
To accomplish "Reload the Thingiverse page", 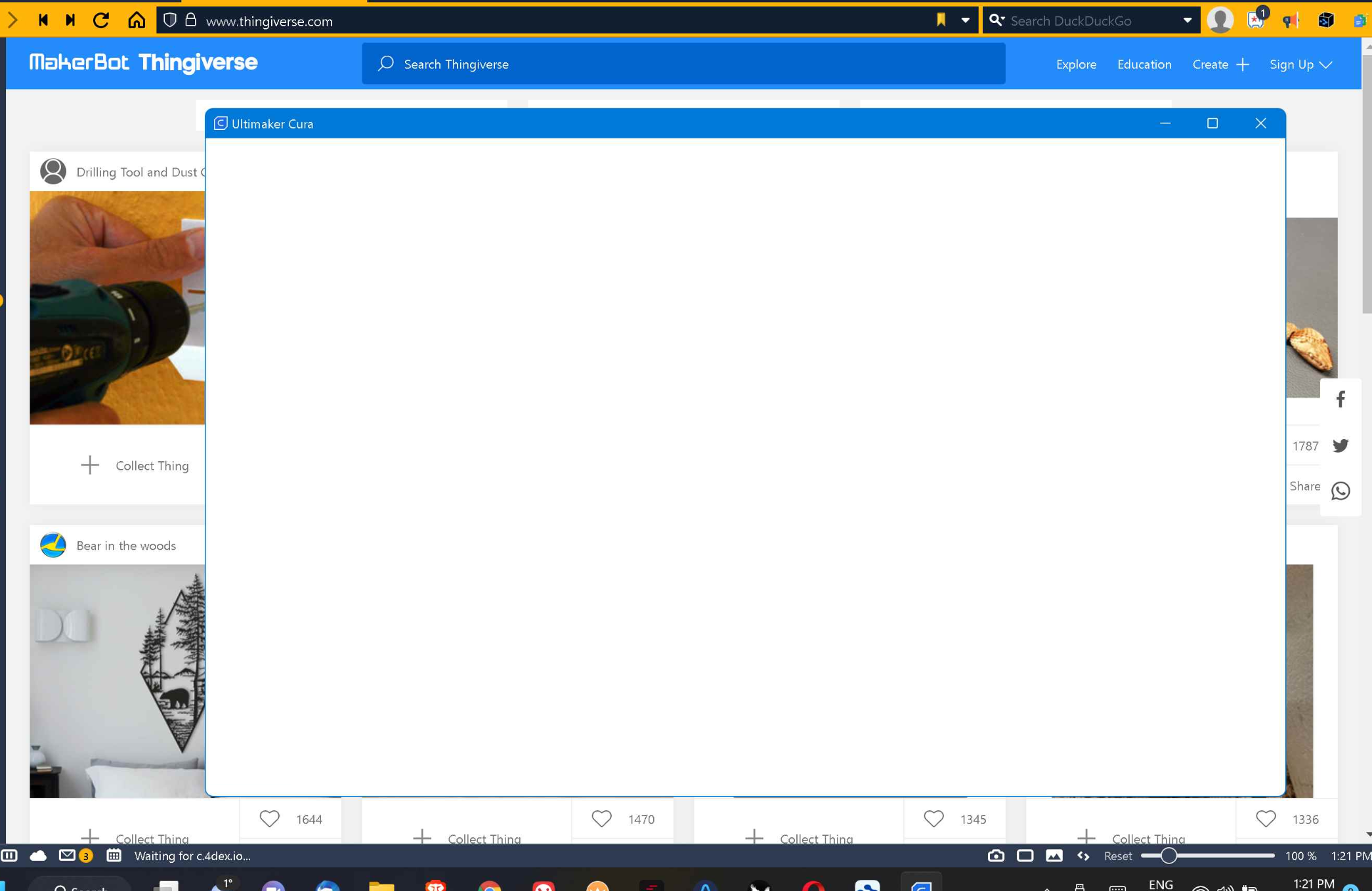I will (101, 20).
